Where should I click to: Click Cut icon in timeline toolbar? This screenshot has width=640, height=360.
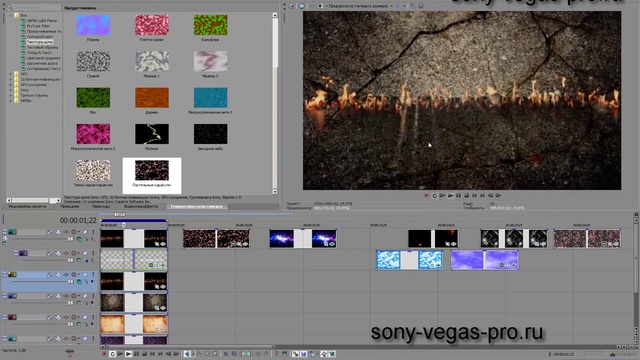pyautogui.click(x=226, y=354)
